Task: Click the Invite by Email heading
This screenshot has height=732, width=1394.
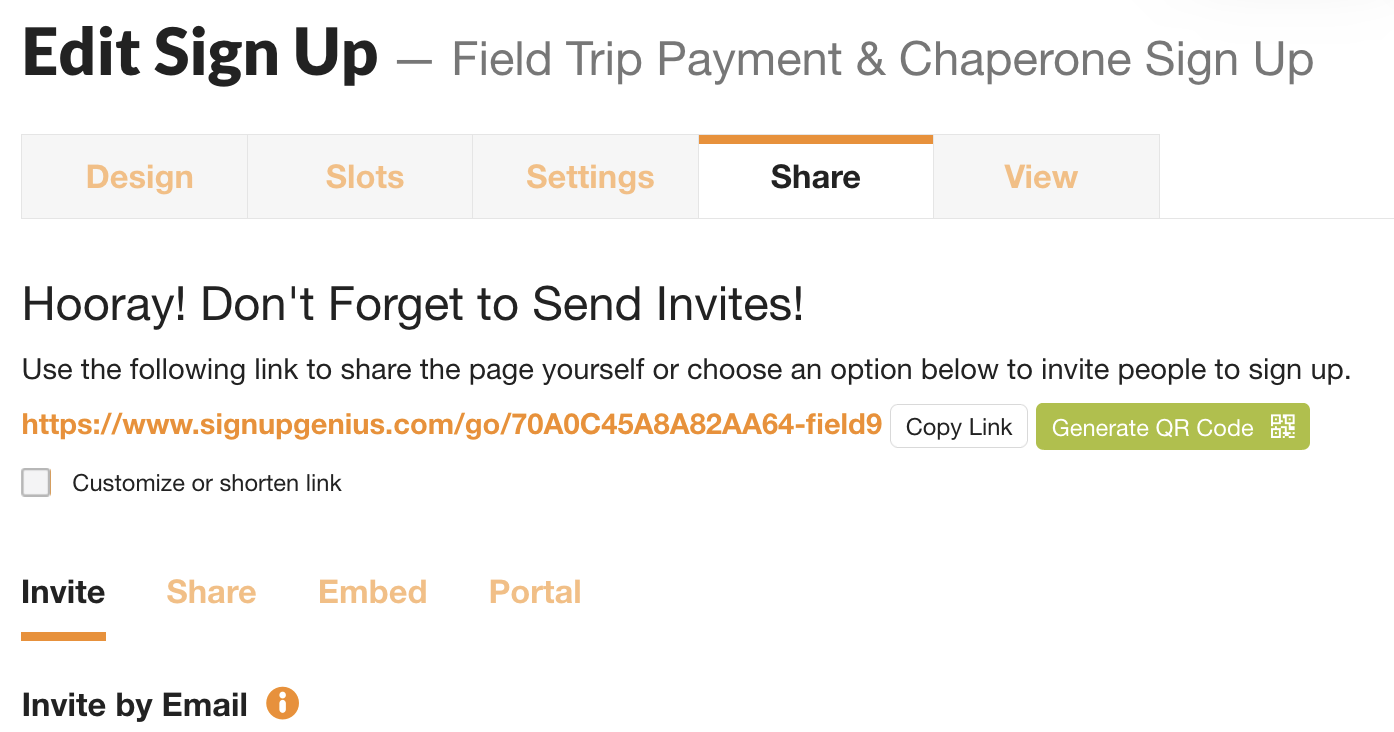Action: 133,704
